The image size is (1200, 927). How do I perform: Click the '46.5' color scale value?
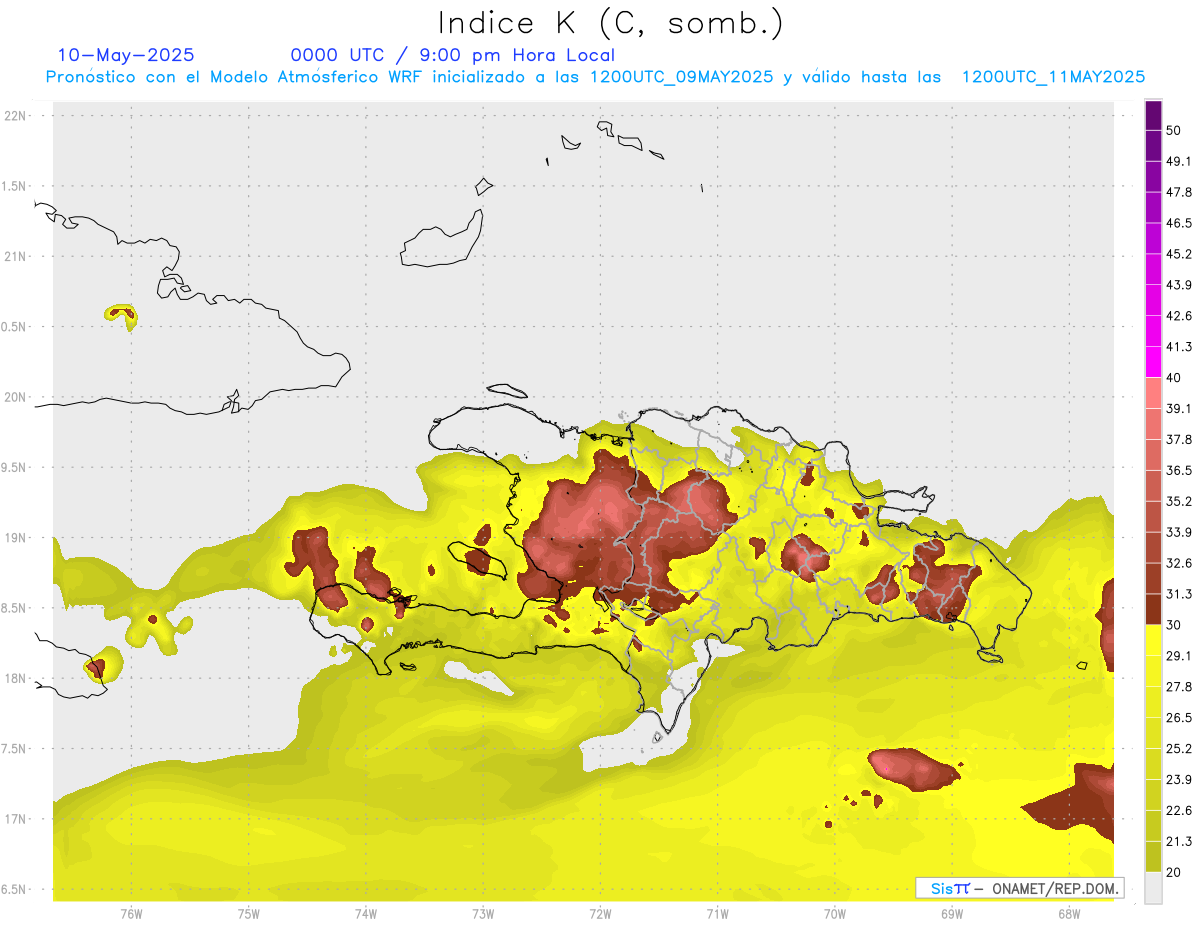1179,223
